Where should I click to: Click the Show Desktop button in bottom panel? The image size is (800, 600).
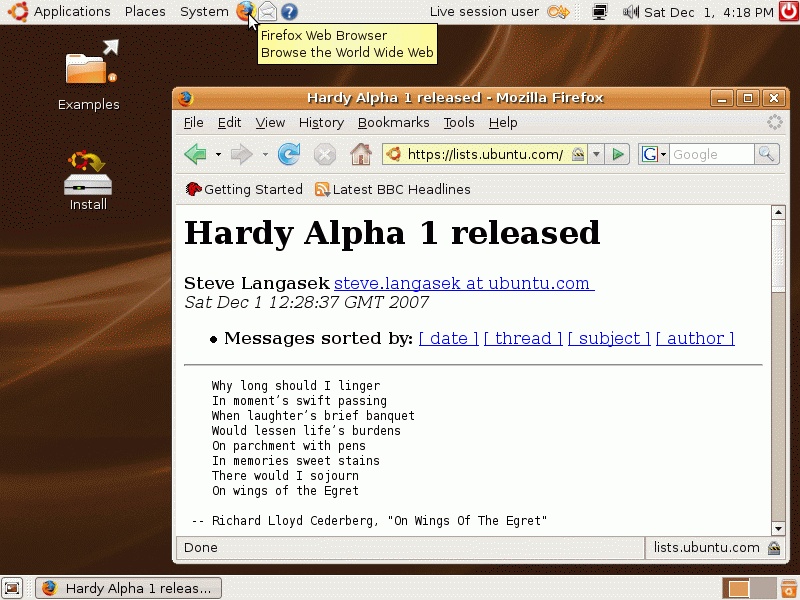coord(12,588)
